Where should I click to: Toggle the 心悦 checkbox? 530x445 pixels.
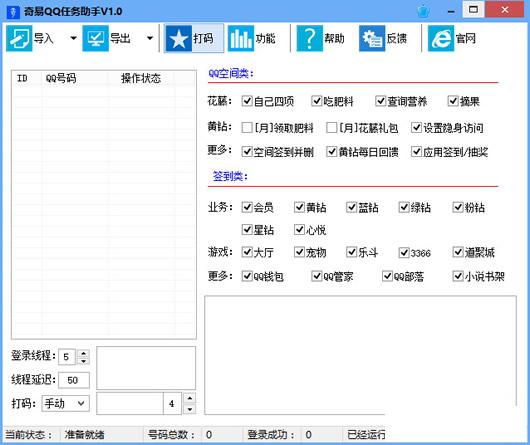pos(299,230)
